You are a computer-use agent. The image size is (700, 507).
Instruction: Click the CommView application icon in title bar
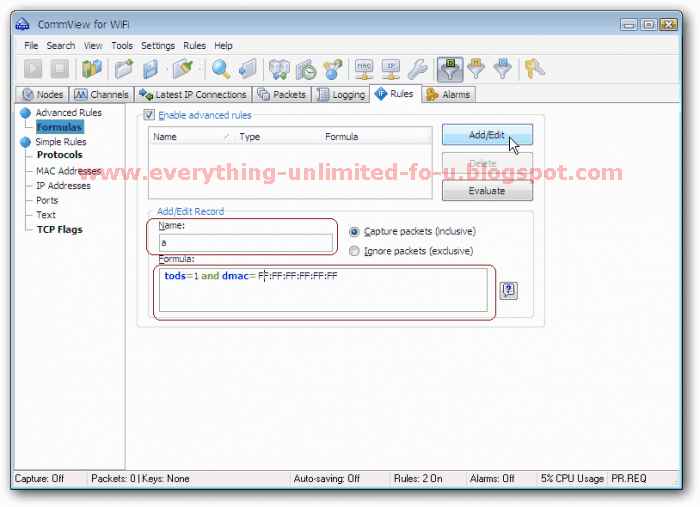23,24
